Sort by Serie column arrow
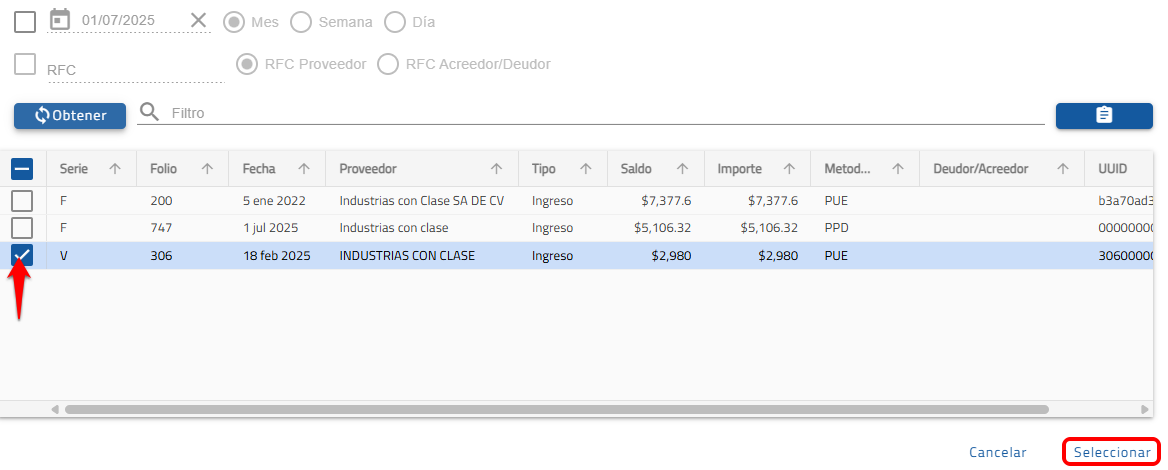Screen dimensions: 1168x470 (x=115, y=169)
